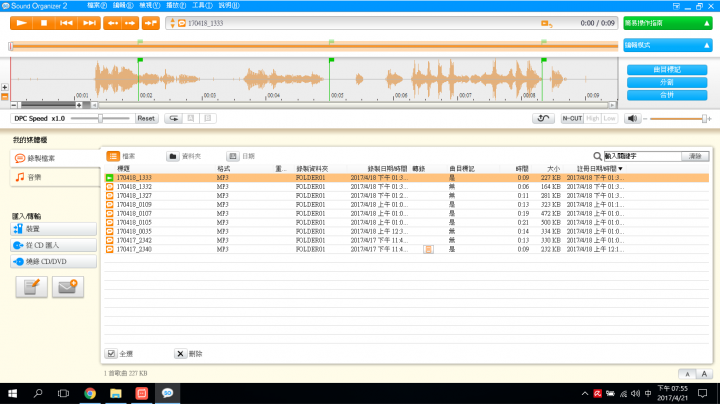Click the 燒錄 CD/DVD burn button
Image resolution: width=720 pixels, height=405 pixels.
[x=54, y=262]
